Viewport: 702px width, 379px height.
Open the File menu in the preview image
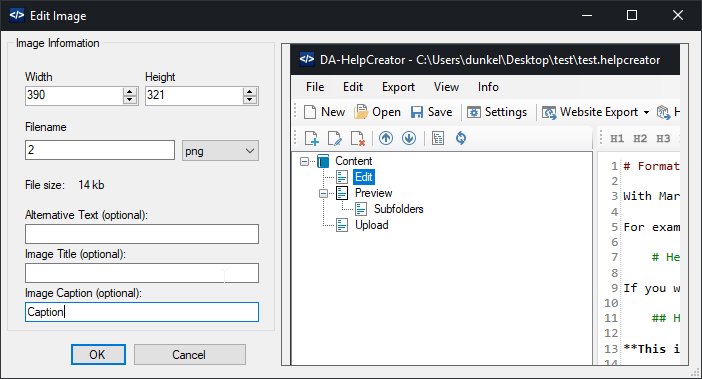[x=315, y=87]
